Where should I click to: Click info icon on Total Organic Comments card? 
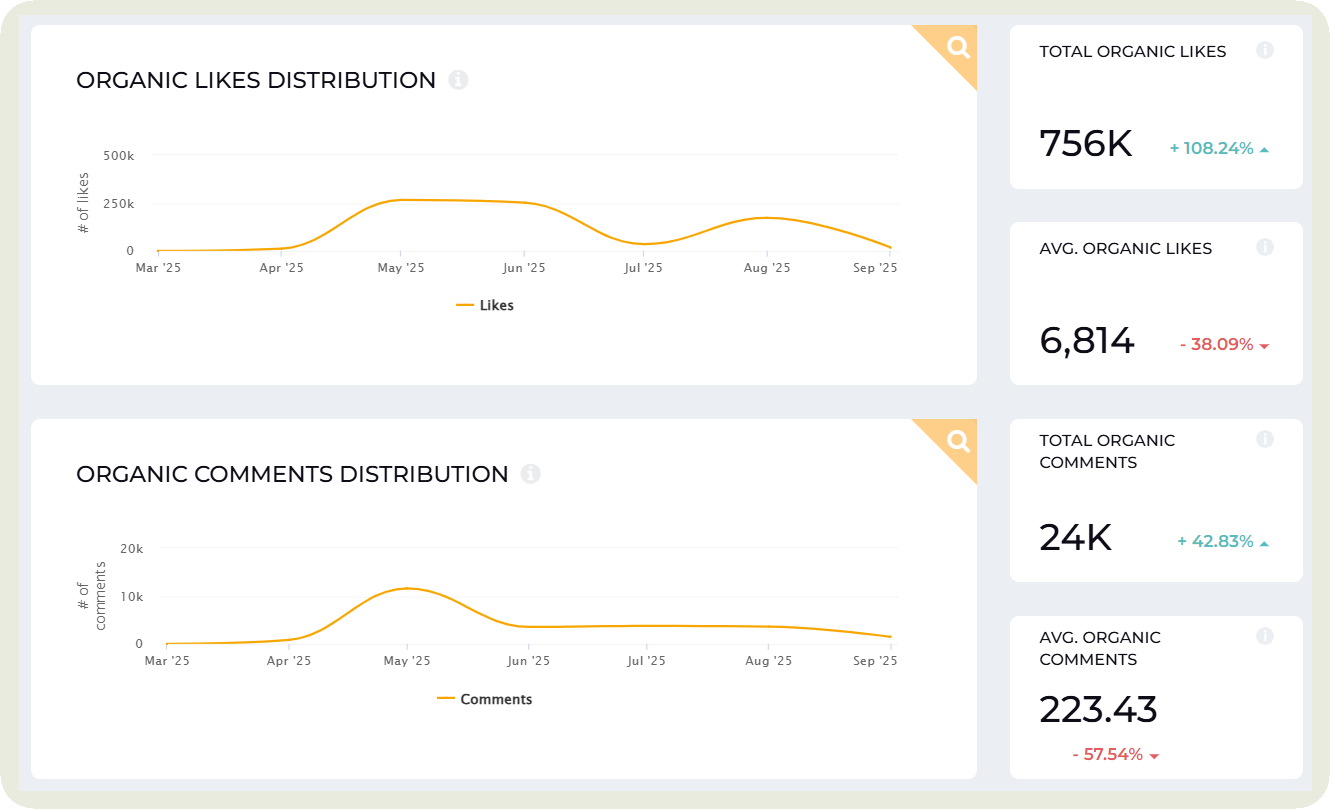tap(1265, 439)
